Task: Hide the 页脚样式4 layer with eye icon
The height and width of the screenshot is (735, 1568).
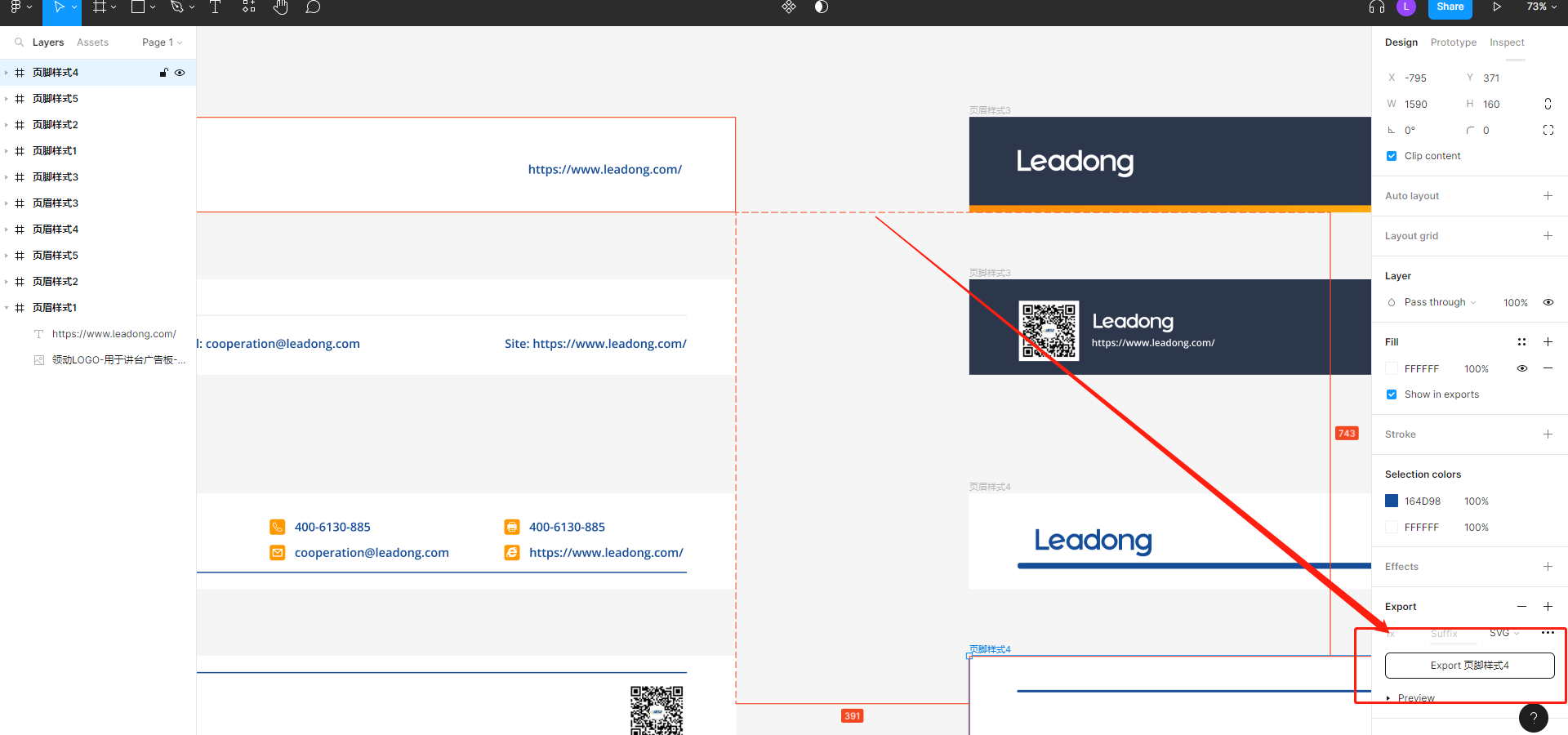Action: coord(180,73)
